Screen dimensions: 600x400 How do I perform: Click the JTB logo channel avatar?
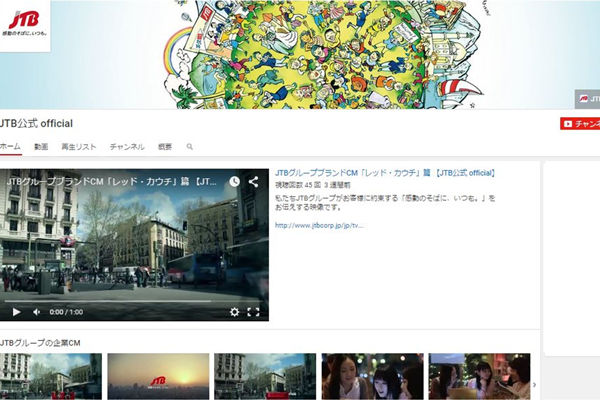[x=25, y=25]
